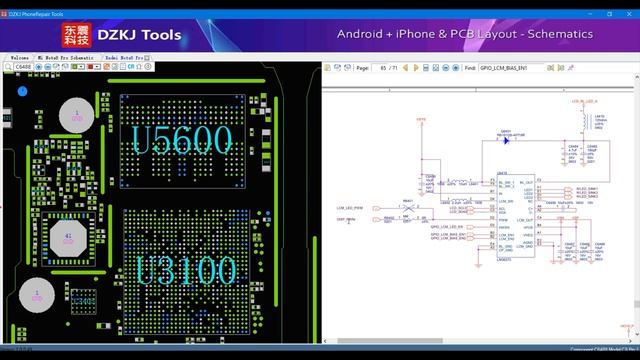Find the next match in the schematic
The height and width of the screenshot is (360, 640).
coord(561,68)
